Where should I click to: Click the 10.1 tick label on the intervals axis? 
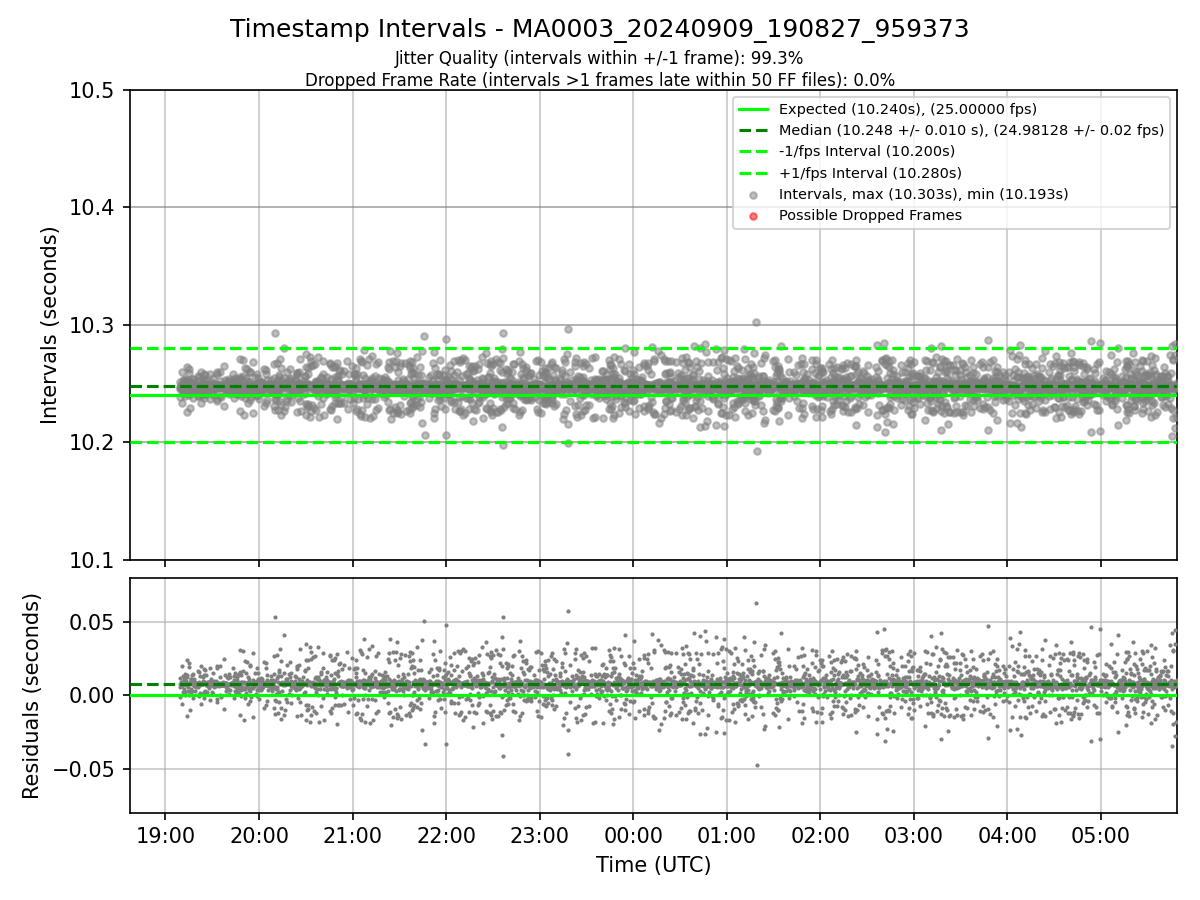[94, 560]
